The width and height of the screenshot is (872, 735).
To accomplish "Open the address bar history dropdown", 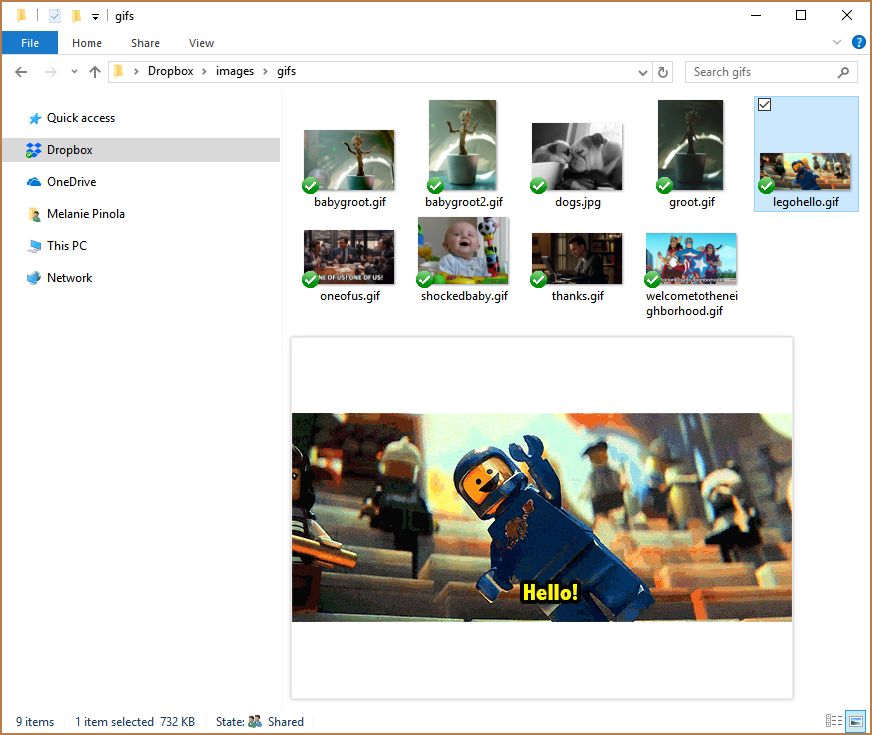I will [x=642, y=72].
